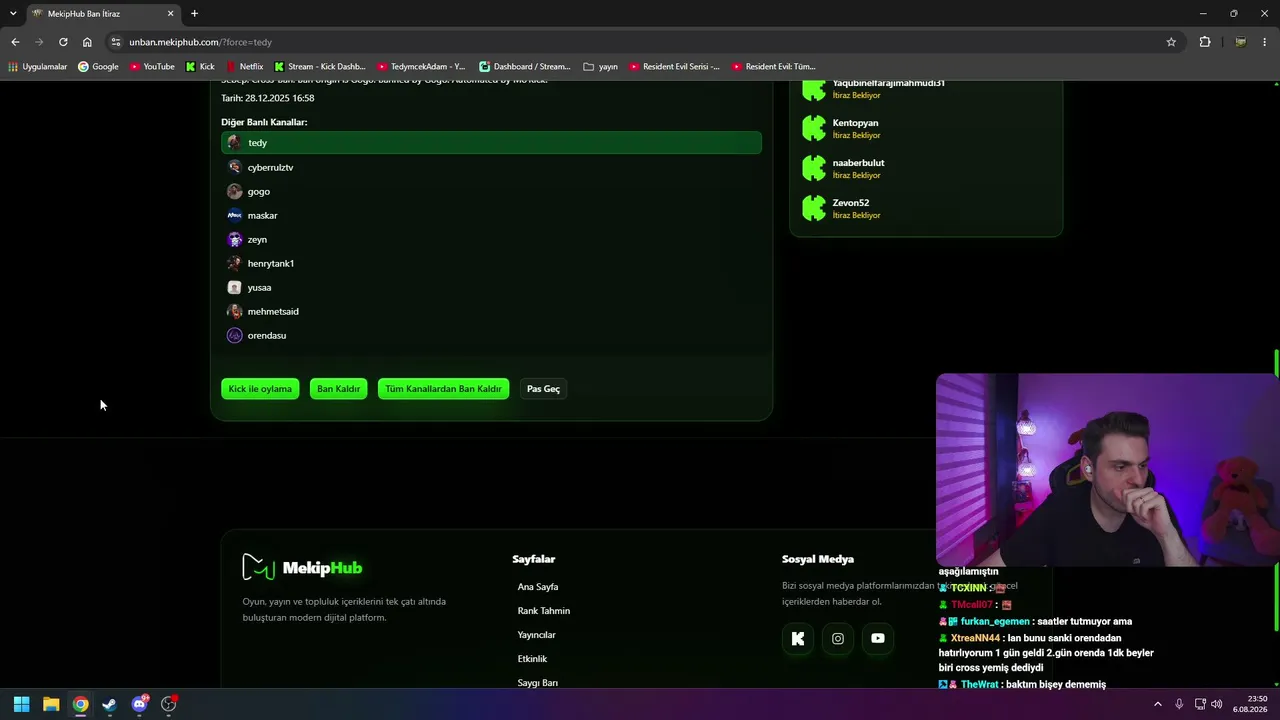Open the Dashboard / Stream bookmark
Image resolution: width=1280 pixels, height=720 pixels.
(524, 67)
